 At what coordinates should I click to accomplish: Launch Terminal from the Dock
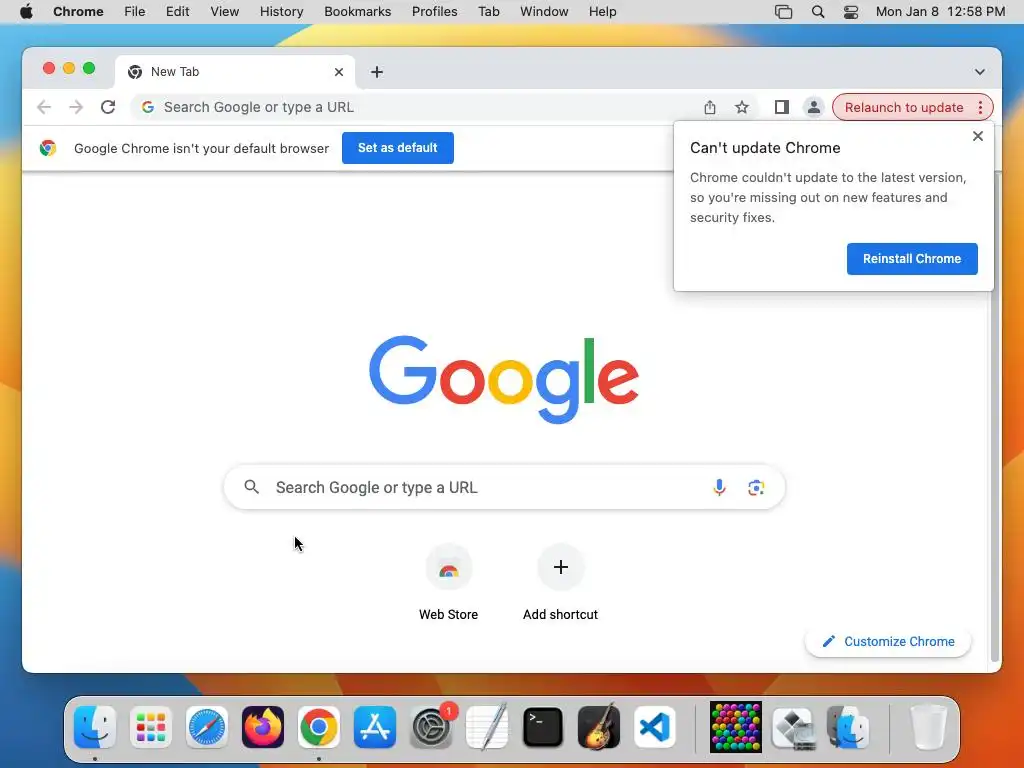click(x=543, y=727)
